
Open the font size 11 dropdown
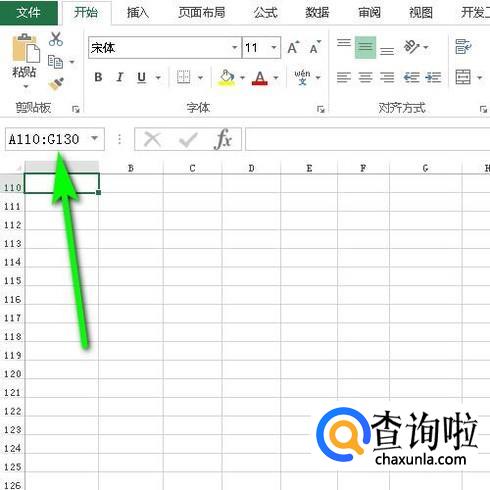pyautogui.click(x=274, y=47)
